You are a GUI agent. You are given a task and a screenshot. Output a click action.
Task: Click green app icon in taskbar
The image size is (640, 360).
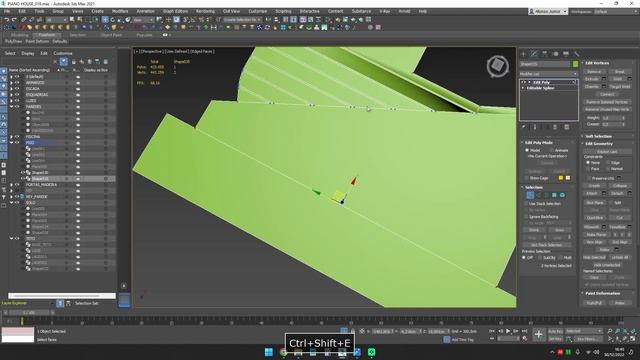tap(371, 352)
